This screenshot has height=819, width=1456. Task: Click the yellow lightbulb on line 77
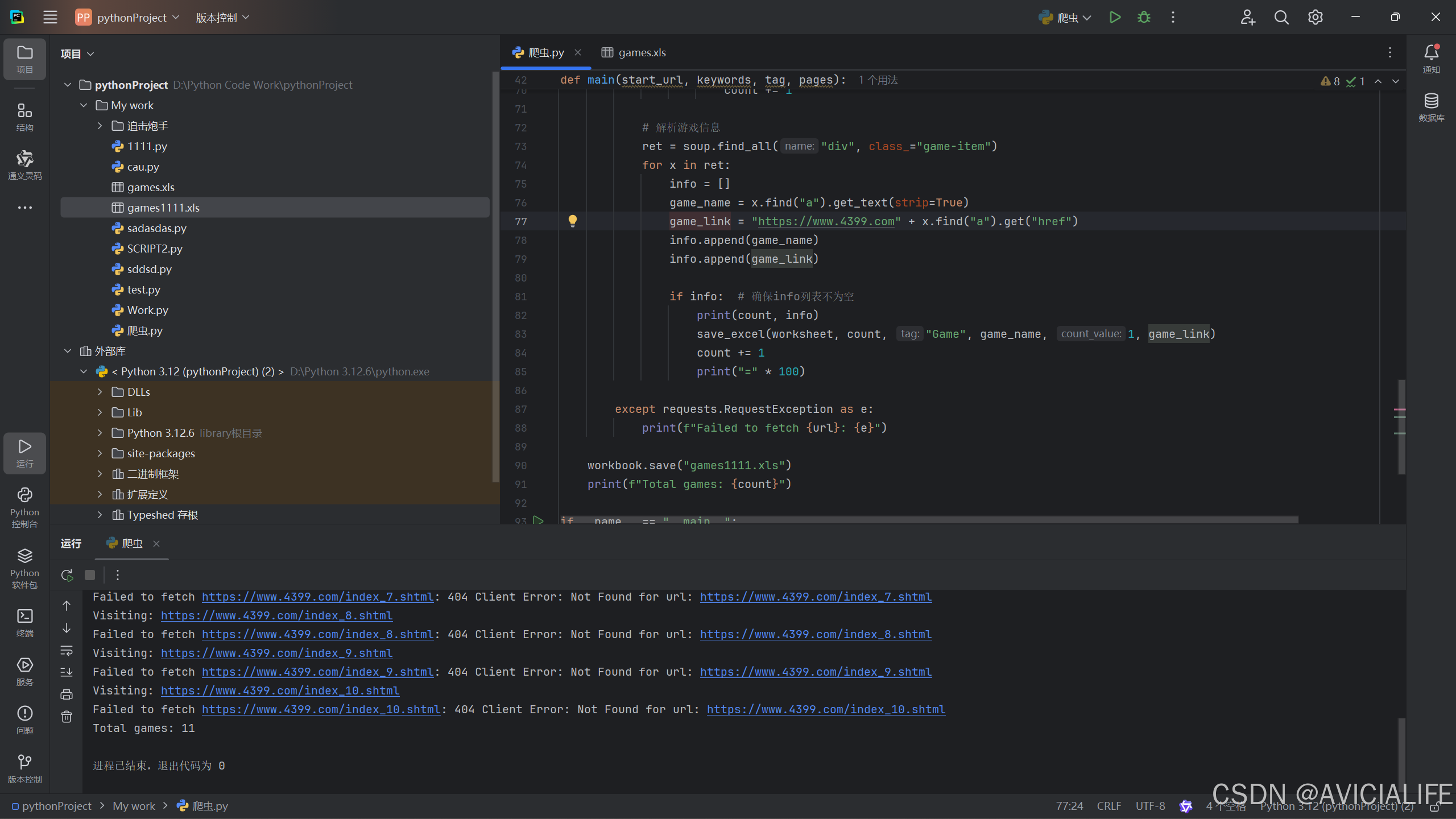[573, 221]
